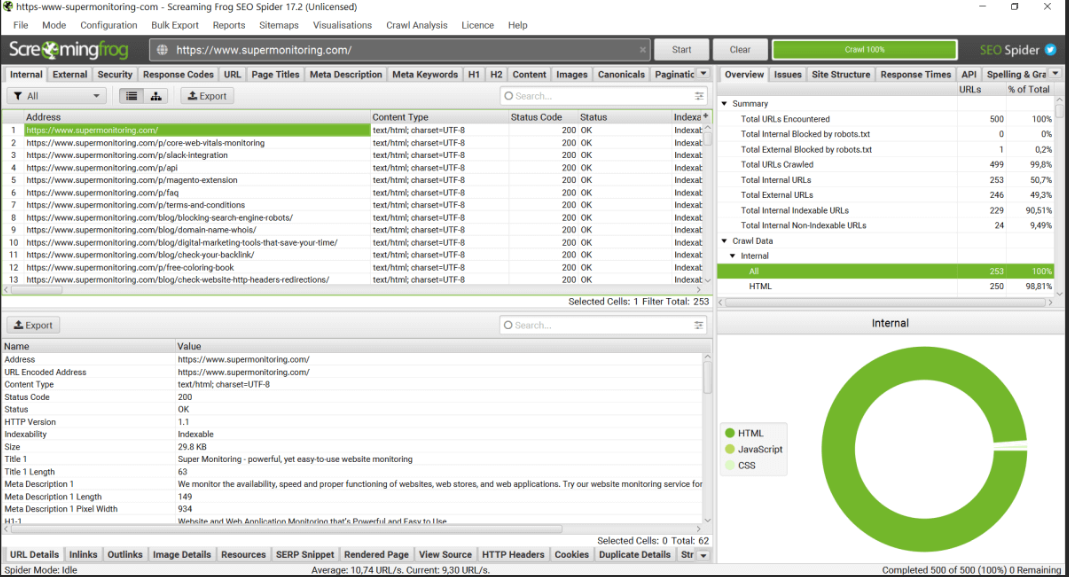Viewport: 1069px width, 577px height.
Task: Open the File menu
Action: 21,25
